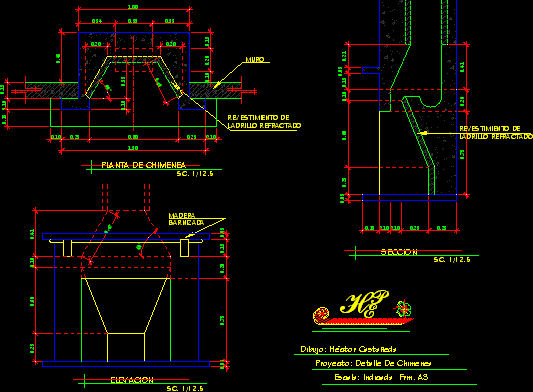
Task: Select the Dibujo author text line
Action: pyautogui.click(x=348, y=349)
